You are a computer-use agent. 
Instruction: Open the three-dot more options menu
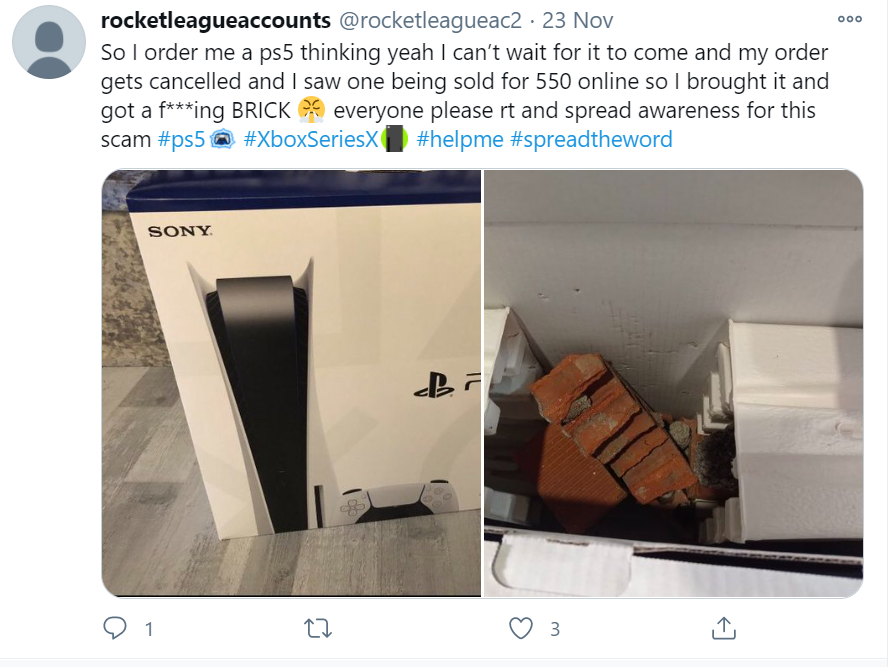tap(850, 19)
